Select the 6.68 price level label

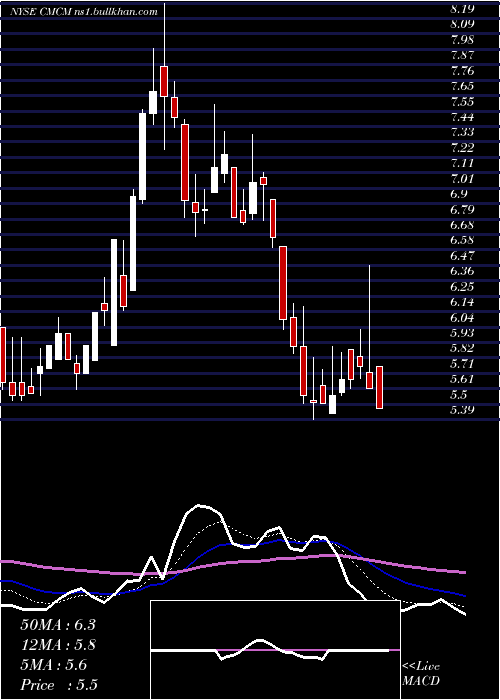(462, 225)
